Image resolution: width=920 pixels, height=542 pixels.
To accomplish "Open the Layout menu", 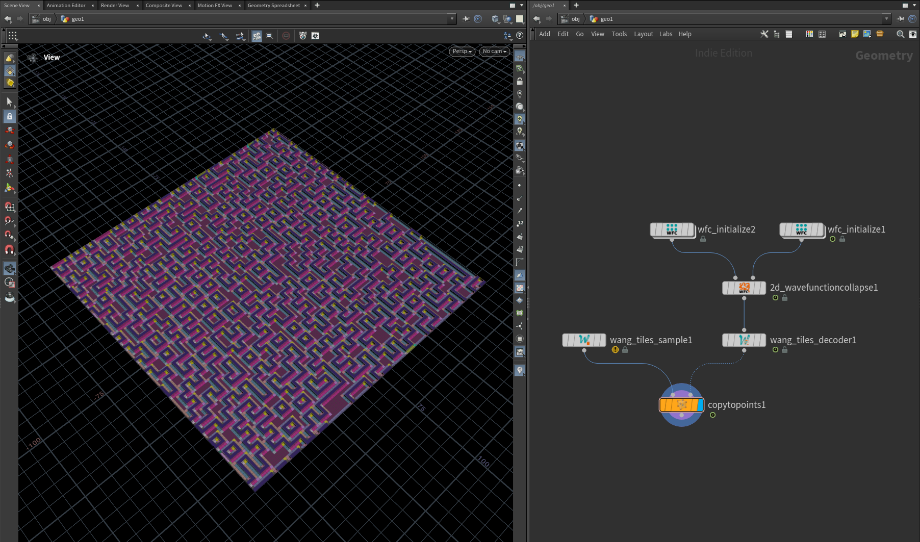I will point(643,34).
